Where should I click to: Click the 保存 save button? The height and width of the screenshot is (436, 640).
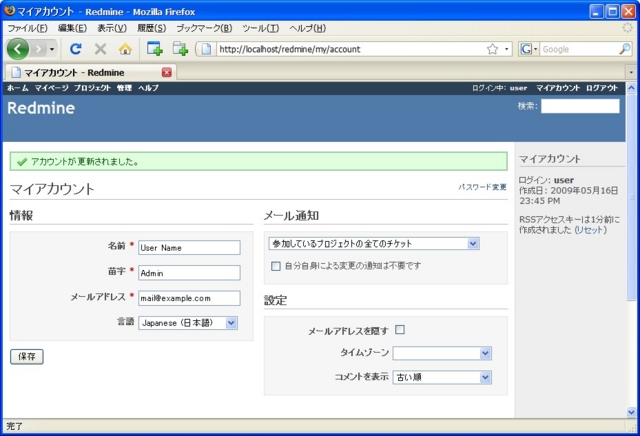point(27,356)
